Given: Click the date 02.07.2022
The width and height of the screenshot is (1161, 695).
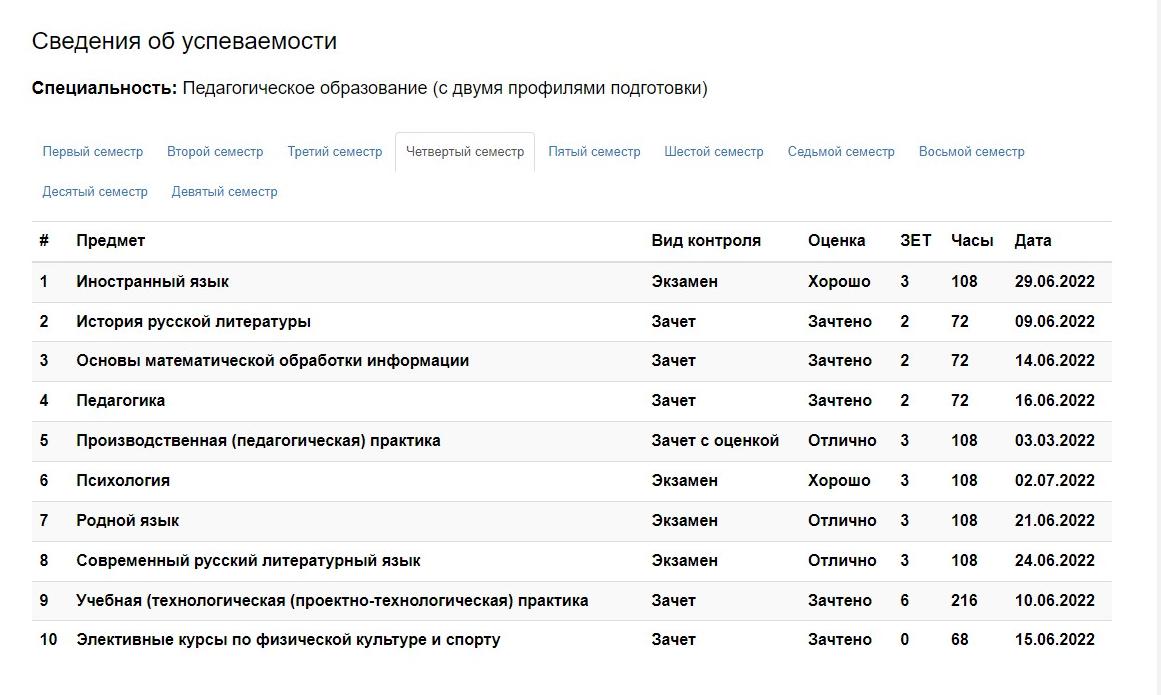Looking at the screenshot, I should (1054, 480).
